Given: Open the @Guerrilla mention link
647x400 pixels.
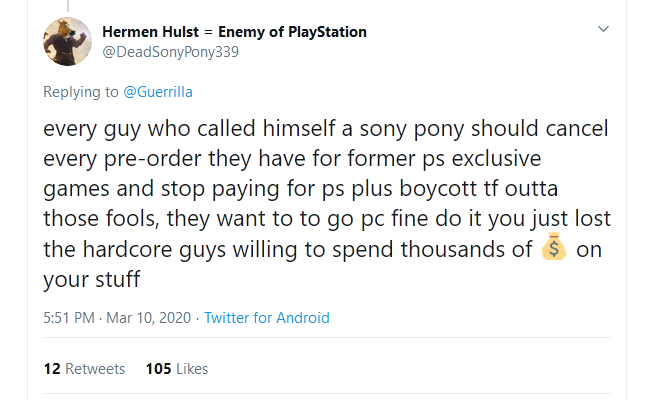Looking at the screenshot, I should pyautogui.click(x=157, y=92).
